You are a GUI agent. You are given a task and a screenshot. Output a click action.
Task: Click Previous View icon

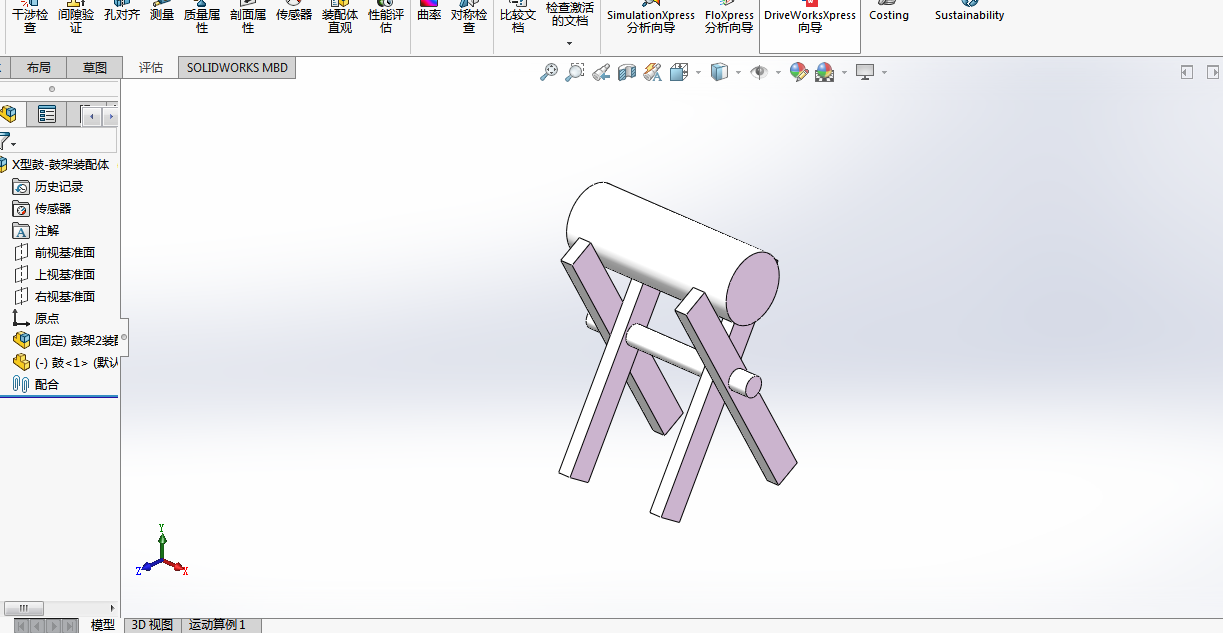[601, 72]
